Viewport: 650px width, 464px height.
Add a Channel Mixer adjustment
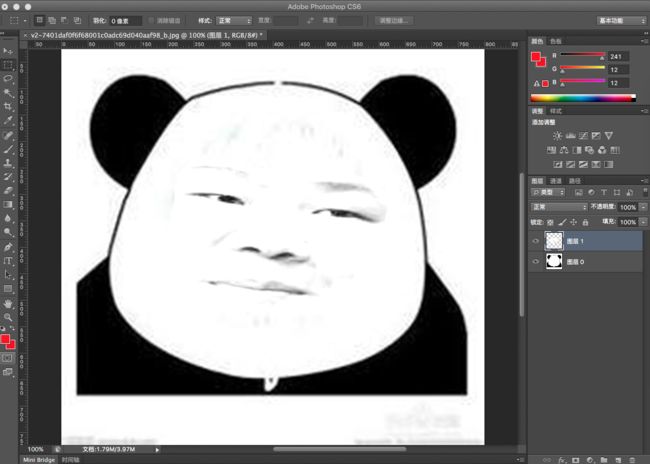tap(602, 150)
